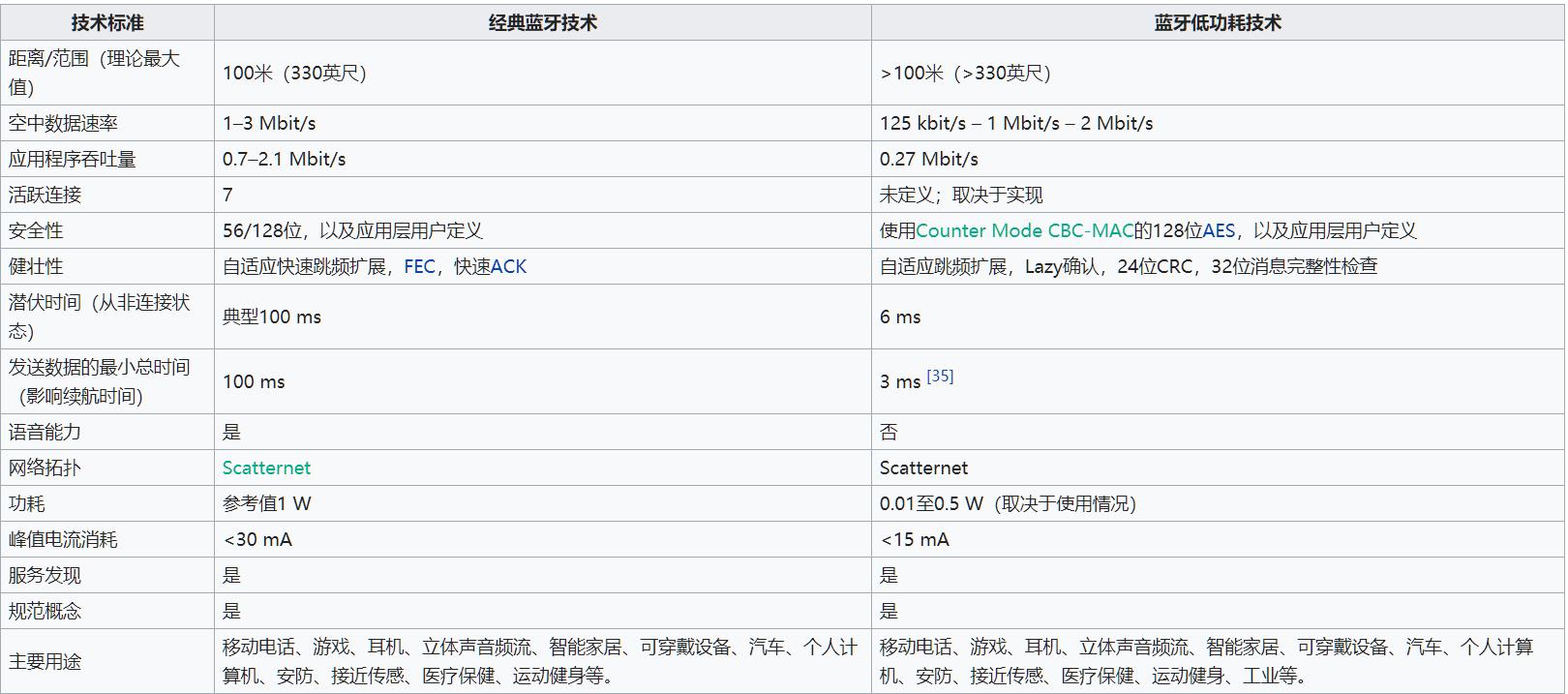Follow the ACK link in robustness row
Screen dimensions: 1568x694
tap(508, 266)
